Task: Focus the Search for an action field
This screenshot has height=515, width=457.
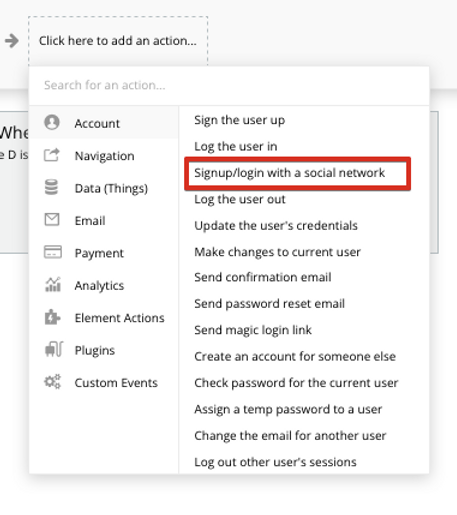Action: tap(229, 85)
